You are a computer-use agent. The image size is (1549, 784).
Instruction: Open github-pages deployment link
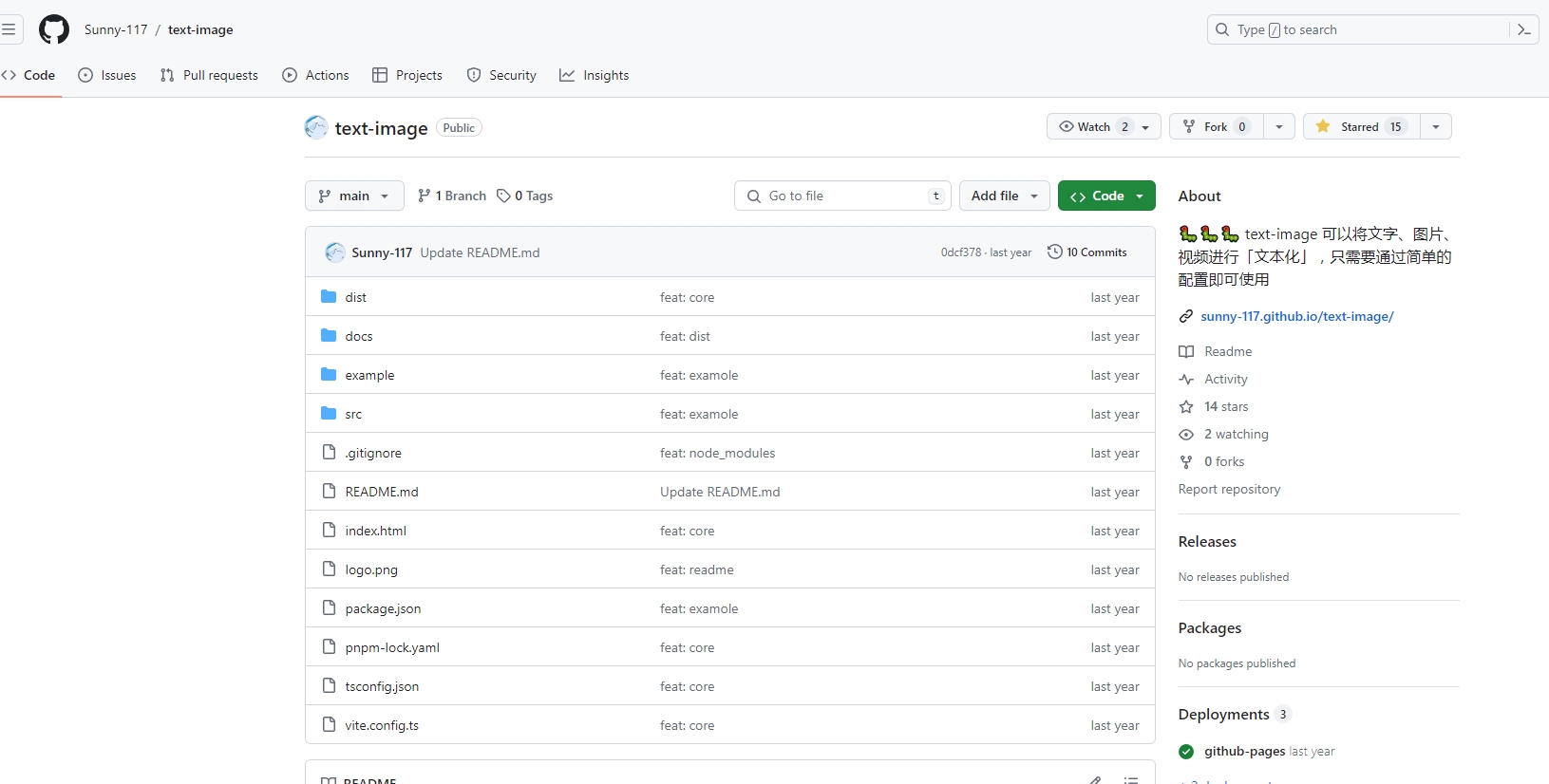tap(1244, 751)
